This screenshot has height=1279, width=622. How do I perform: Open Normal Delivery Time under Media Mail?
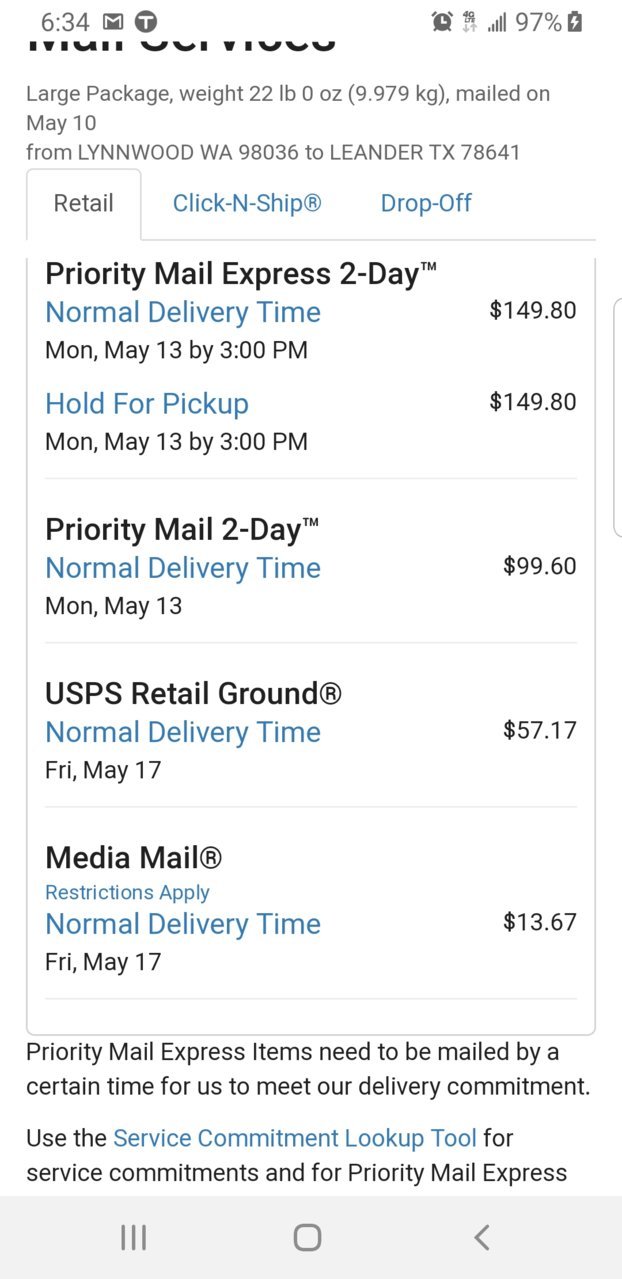tap(183, 924)
